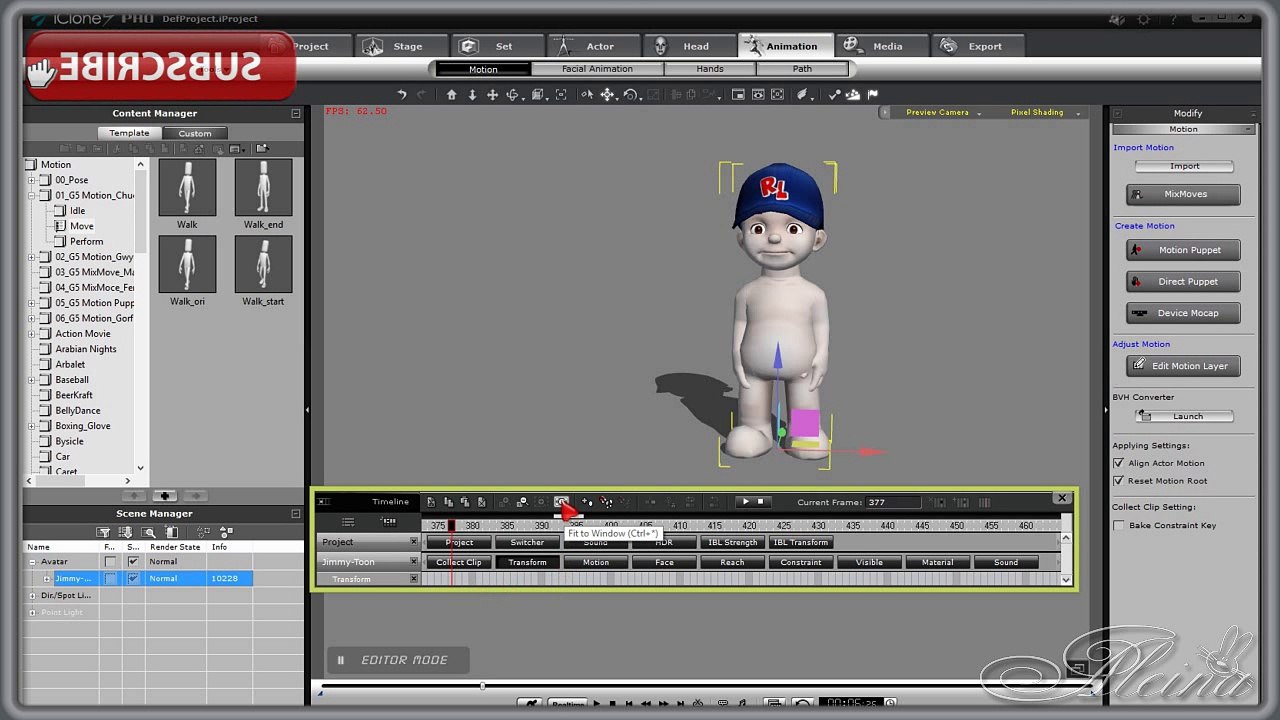The image size is (1280, 720).
Task: Collapse the 01_G5 Motion_Chuck folder
Action: [x=32, y=196]
